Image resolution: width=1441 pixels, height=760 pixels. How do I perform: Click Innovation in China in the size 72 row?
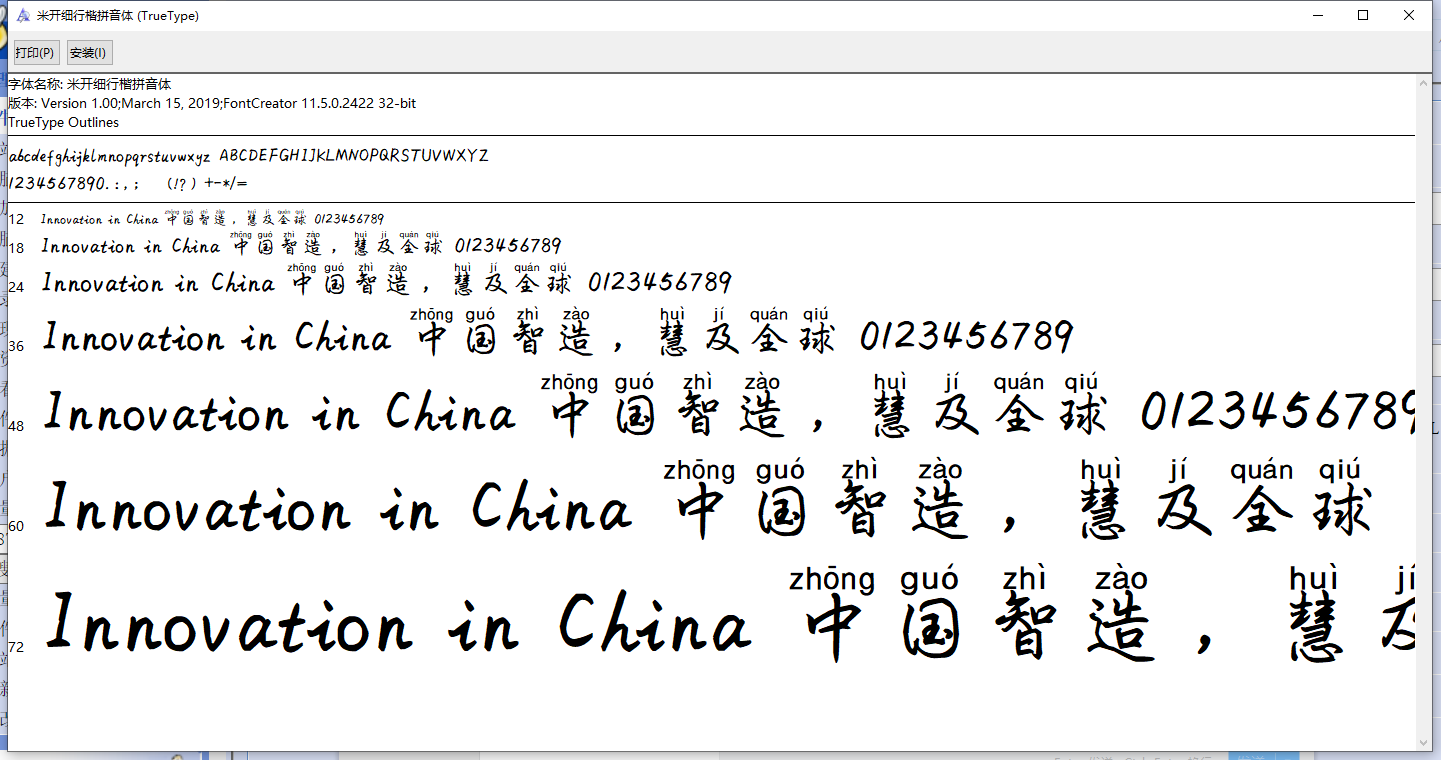399,622
